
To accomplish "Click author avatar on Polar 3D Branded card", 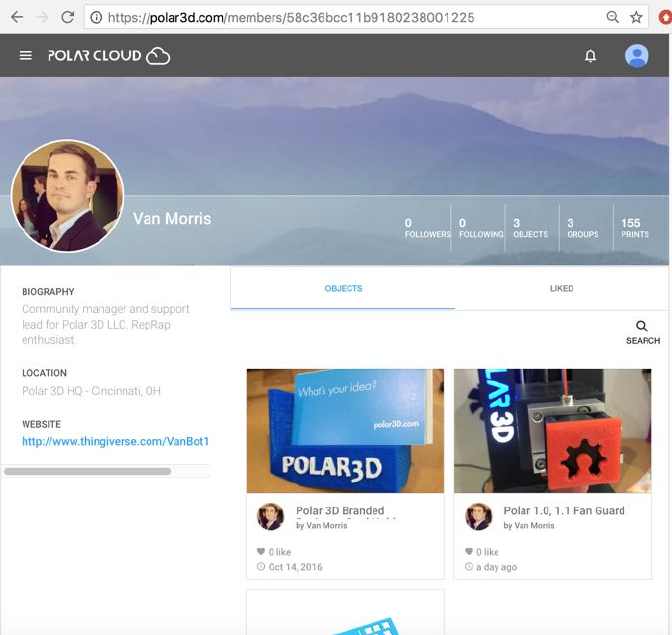I will point(270,516).
